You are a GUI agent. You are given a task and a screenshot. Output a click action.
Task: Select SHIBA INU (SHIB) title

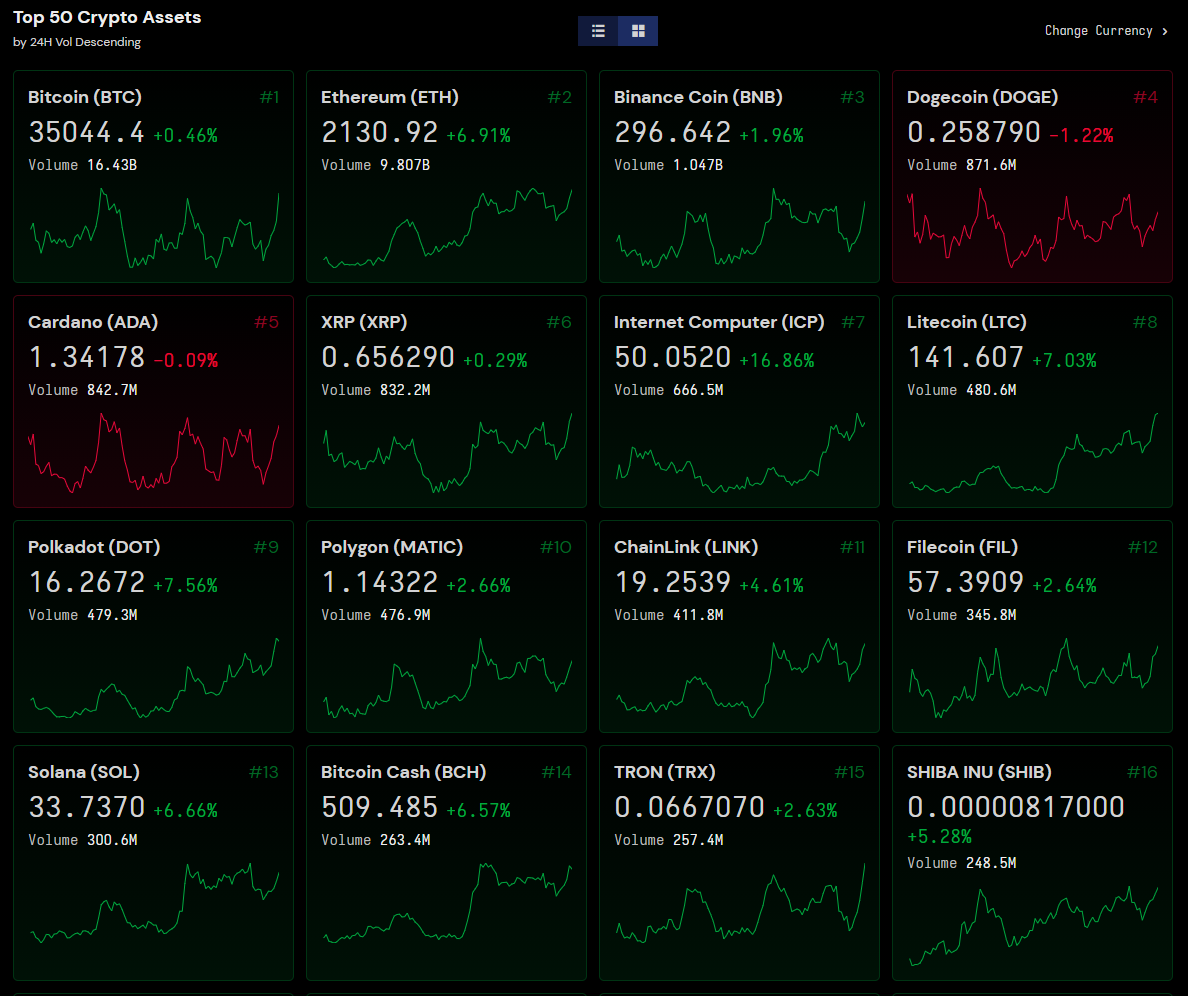tap(979, 772)
